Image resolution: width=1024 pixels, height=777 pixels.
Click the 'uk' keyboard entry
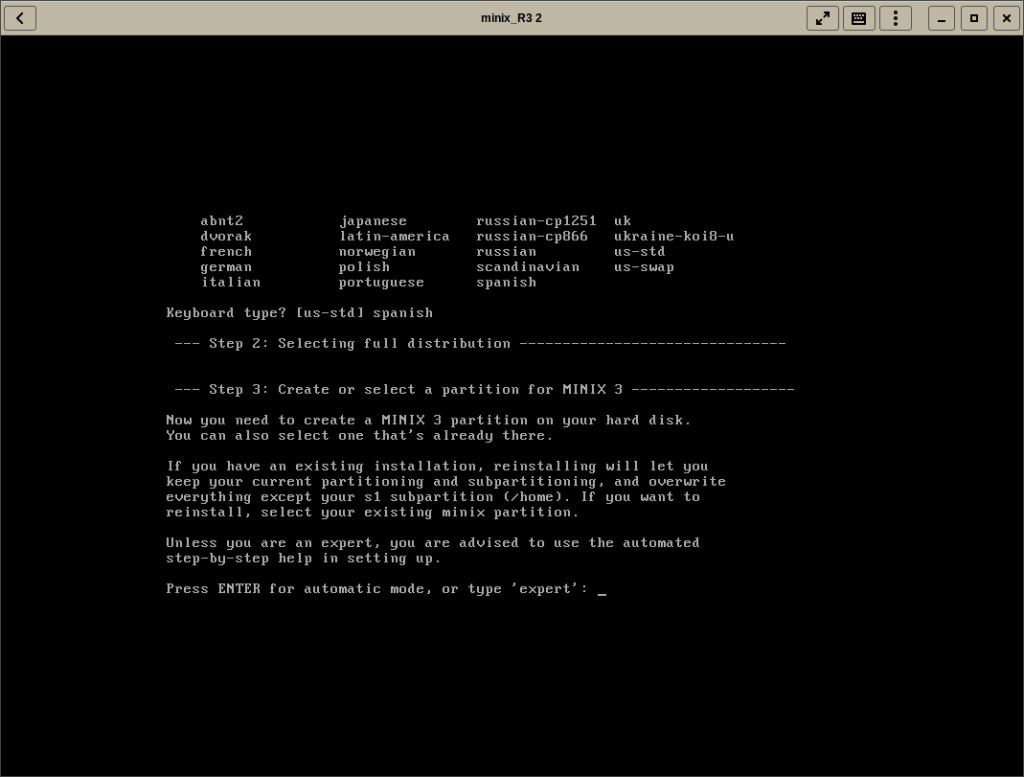tap(622, 221)
